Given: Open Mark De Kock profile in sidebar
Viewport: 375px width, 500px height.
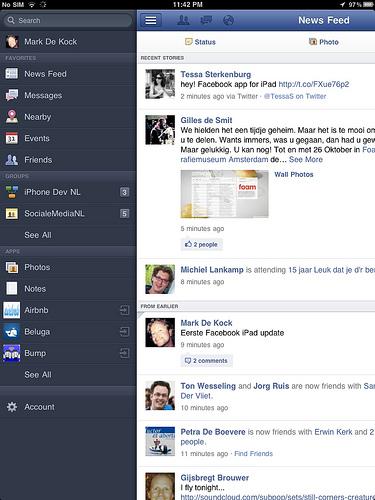Looking at the screenshot, I should [x=68, y=42].
